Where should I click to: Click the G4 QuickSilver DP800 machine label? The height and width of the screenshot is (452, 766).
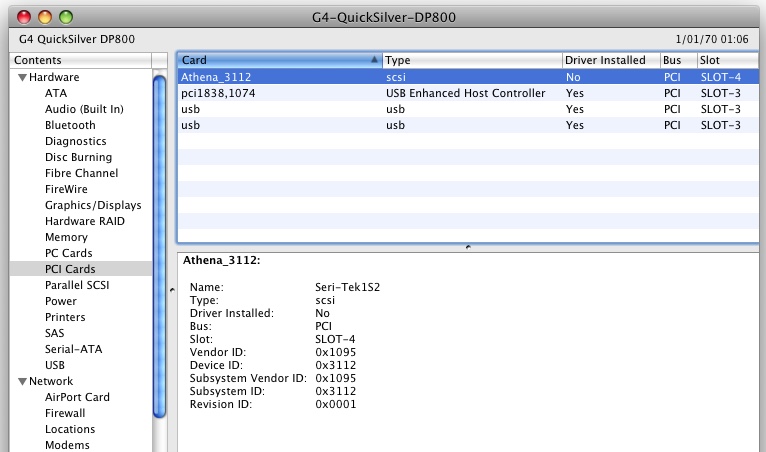[x=77, y=39]
